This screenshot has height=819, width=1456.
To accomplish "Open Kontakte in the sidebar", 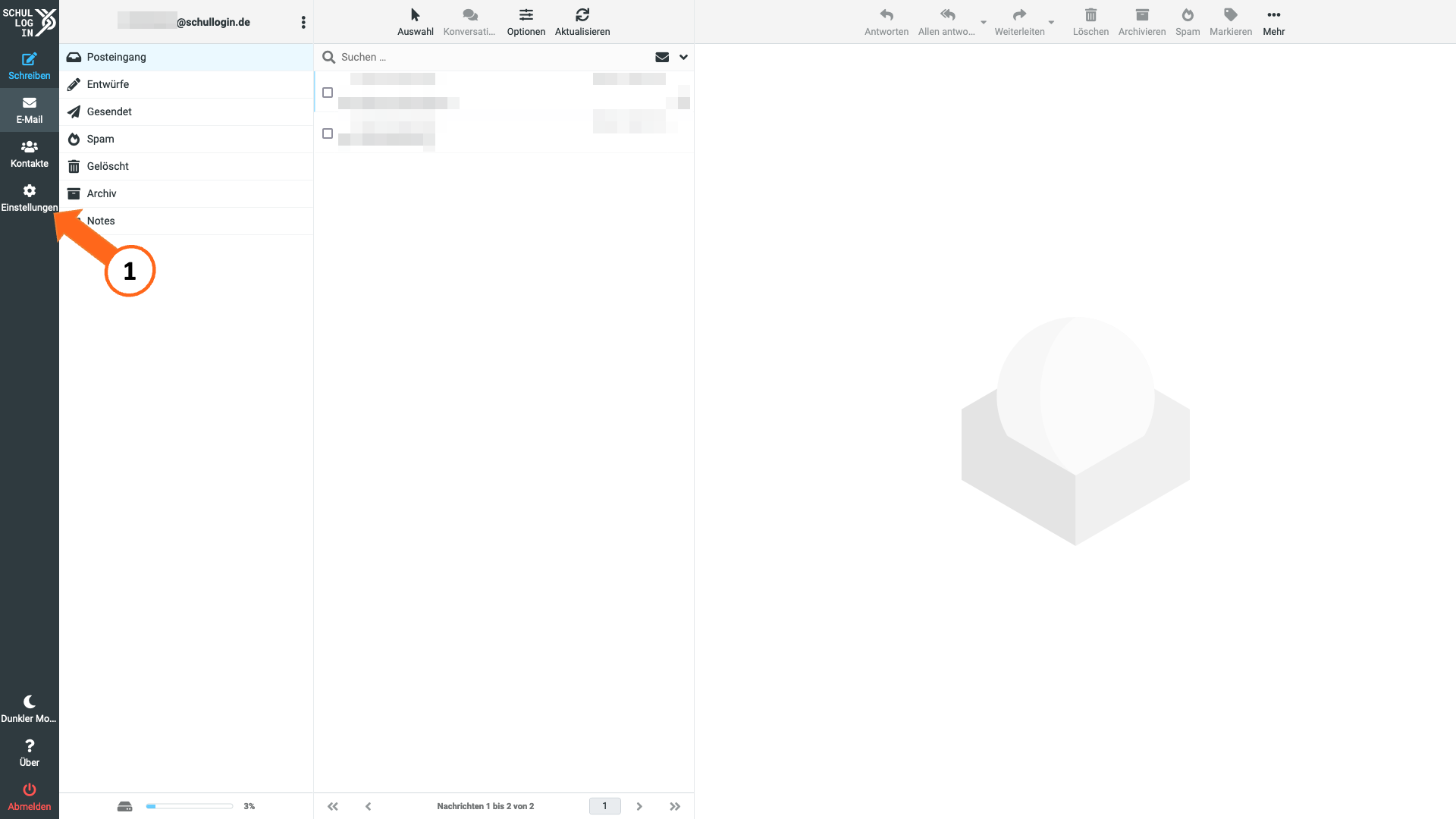I will (29, 154).
